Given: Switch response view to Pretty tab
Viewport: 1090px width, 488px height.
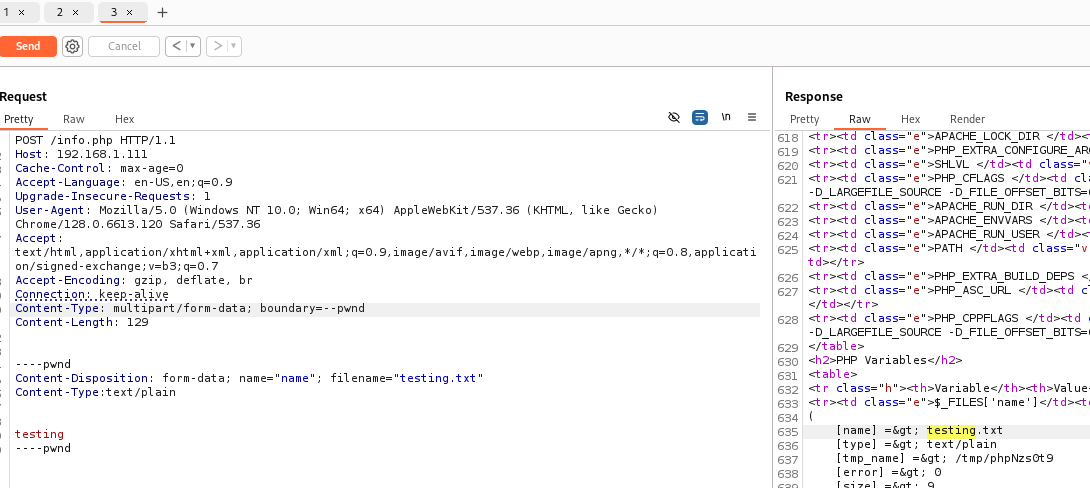Looking at the screenshot, I should point(805,119).
